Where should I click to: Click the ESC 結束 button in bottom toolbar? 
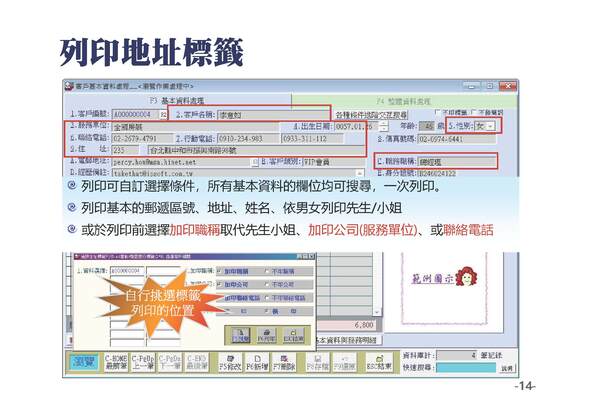pyautogui.click(x=379, y=362)
